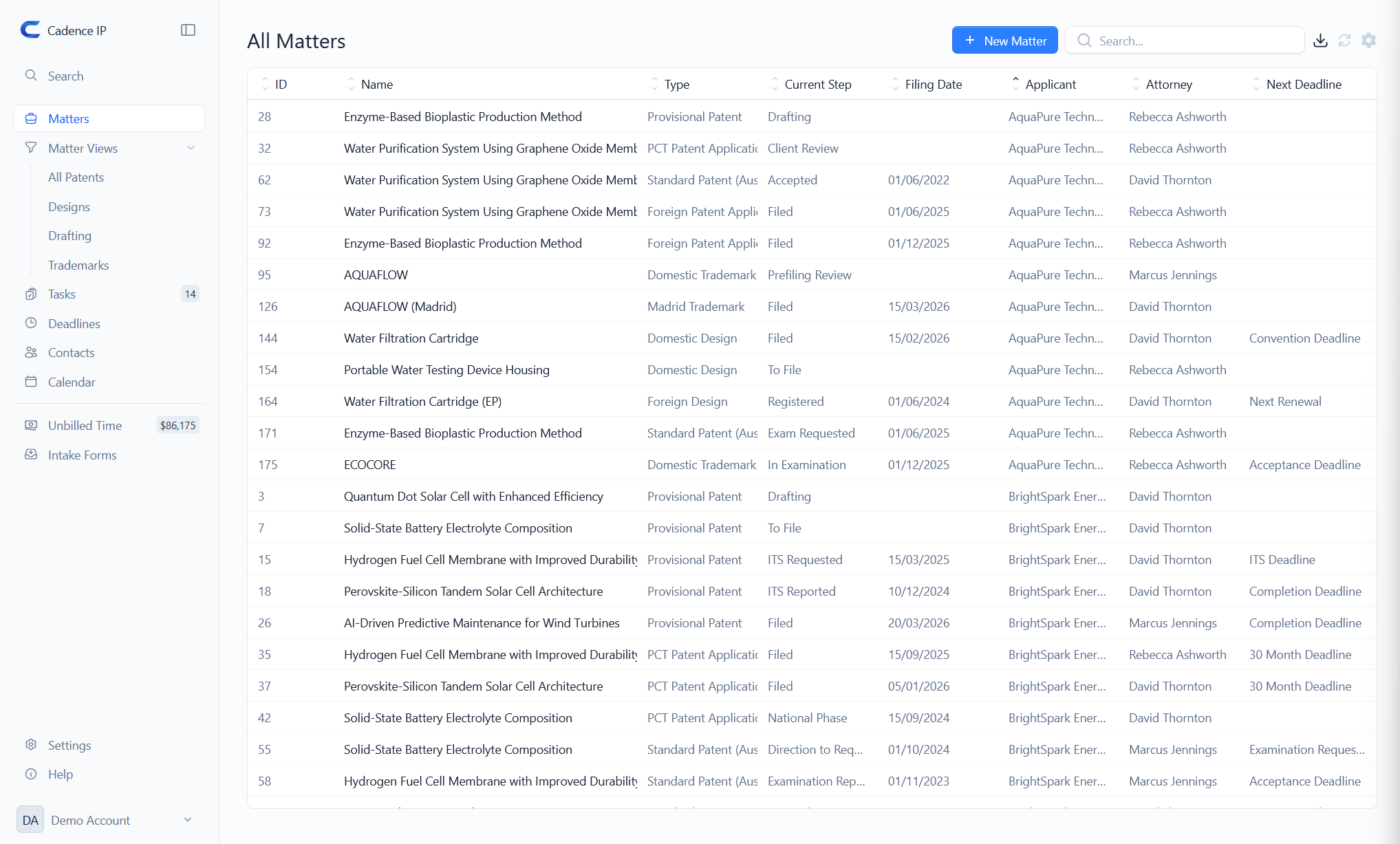Click the DA account avatar

point(30,820)
